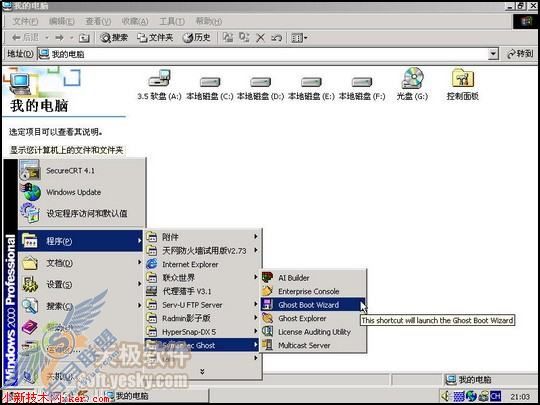Select Multicast Server menu entry

coord(313,345)
